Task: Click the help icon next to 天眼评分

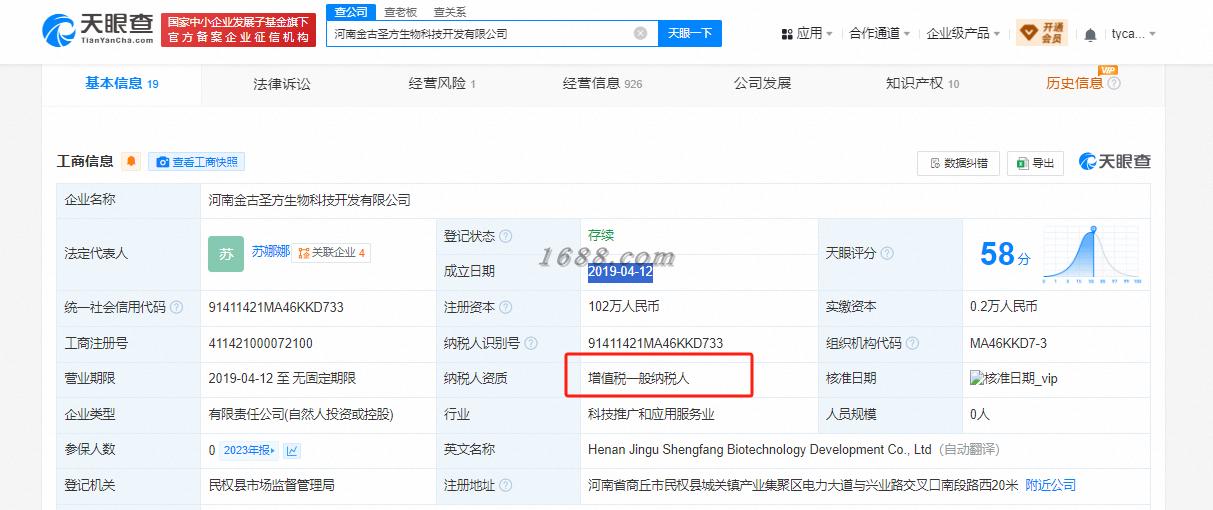Action: (x=887, y=254)
